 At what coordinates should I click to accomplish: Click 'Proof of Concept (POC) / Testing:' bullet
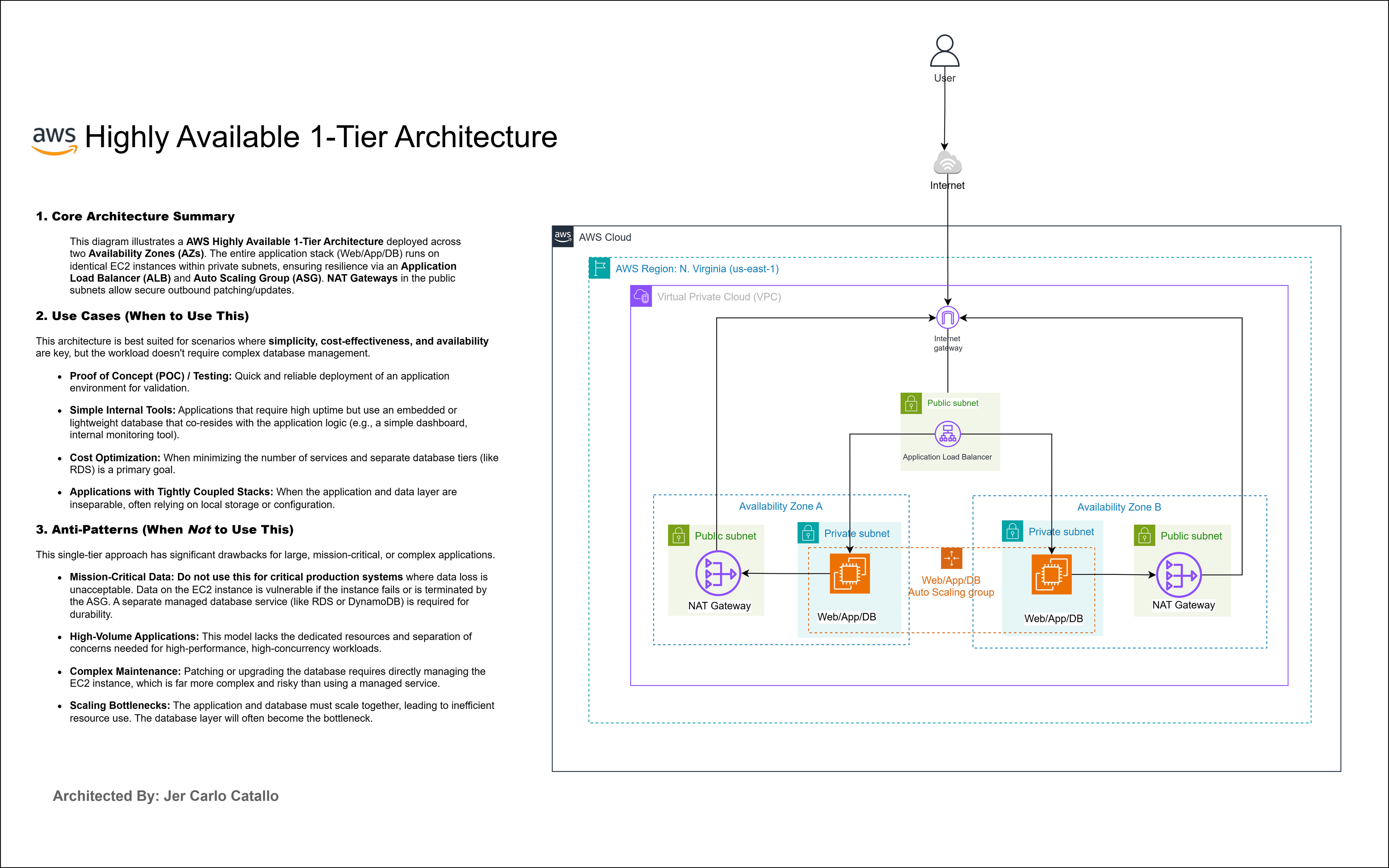click(x=150, y=376)
